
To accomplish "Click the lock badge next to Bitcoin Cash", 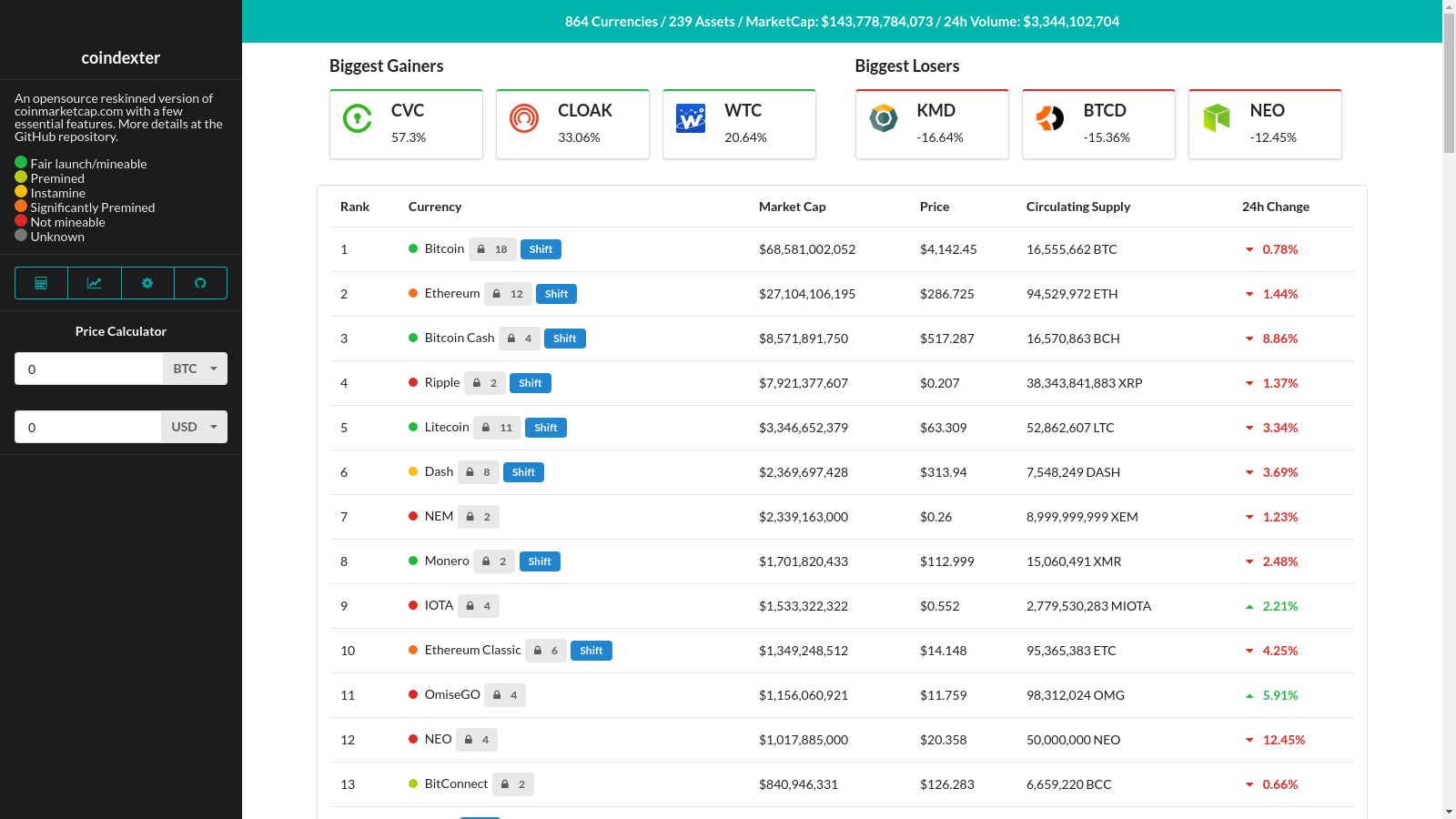I will click(x=520, y=339).
